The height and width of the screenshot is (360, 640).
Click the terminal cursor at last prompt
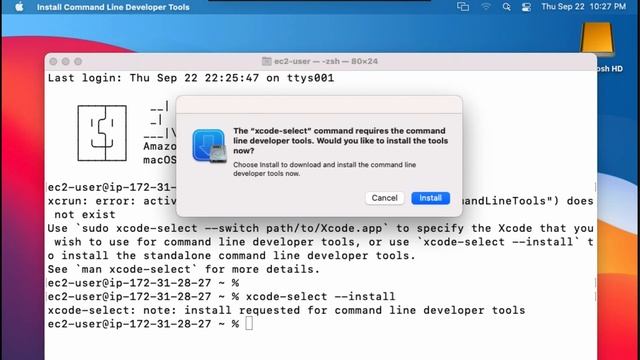(x=249, y=324)
